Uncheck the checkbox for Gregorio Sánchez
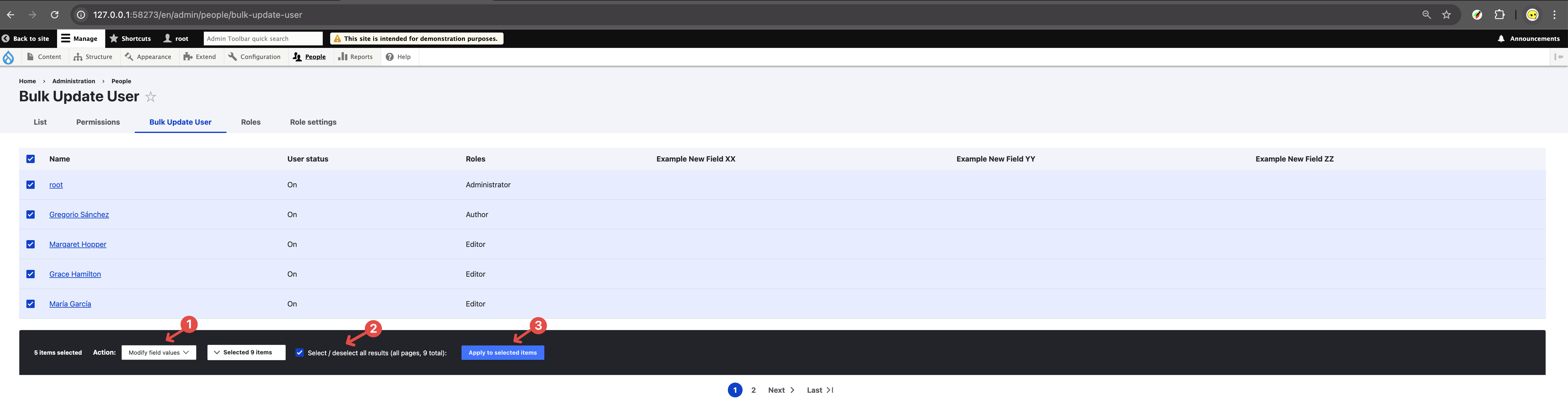Viewport: 1568px width, 417px height. point(30,214)
